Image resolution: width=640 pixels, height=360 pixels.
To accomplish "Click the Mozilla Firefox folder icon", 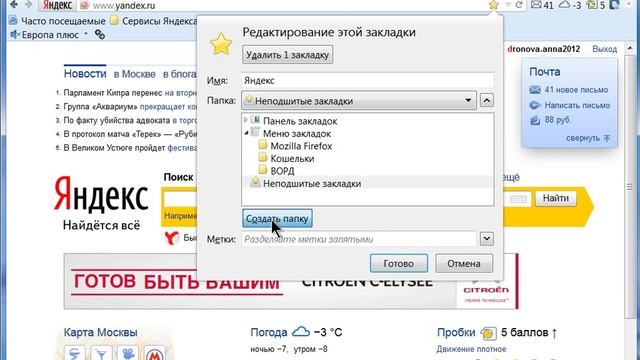I will pos(263,145).
